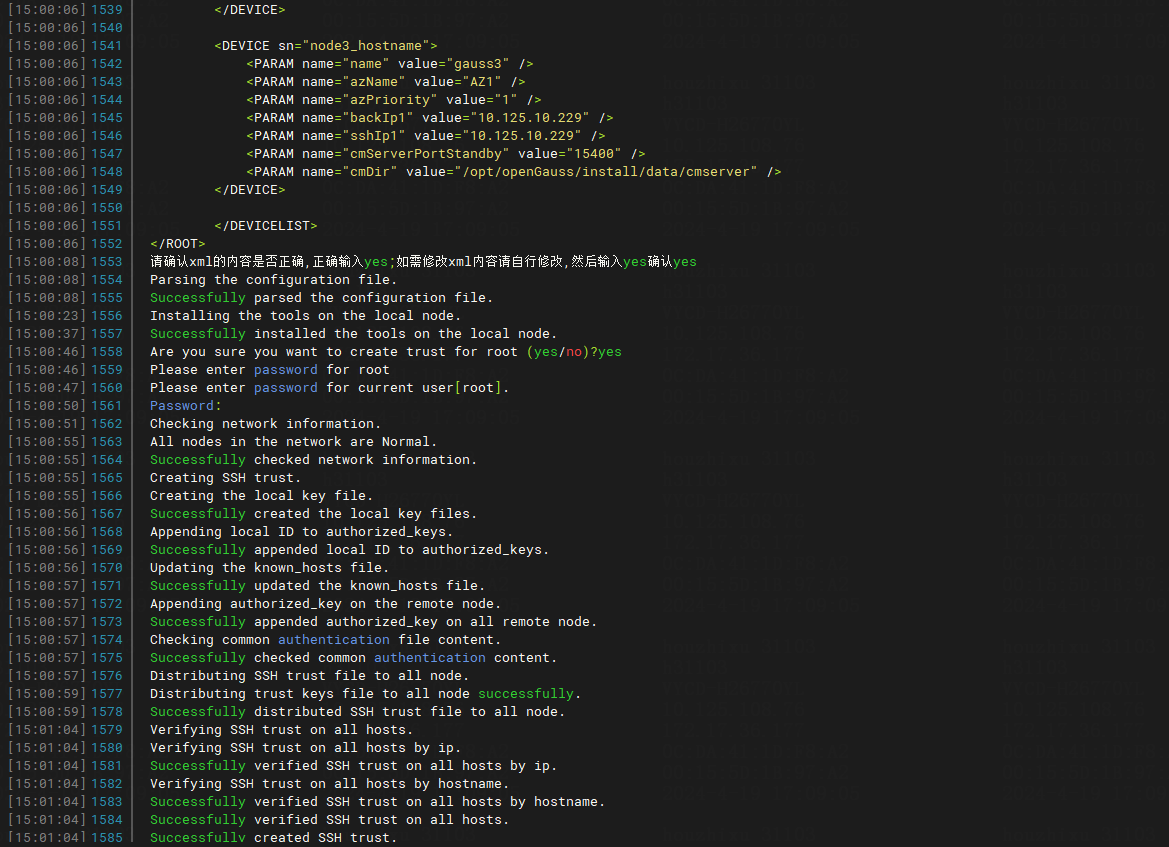Click the DEVICE sn="node3_hostname" line
The image size is (1169, 847).
326,45
